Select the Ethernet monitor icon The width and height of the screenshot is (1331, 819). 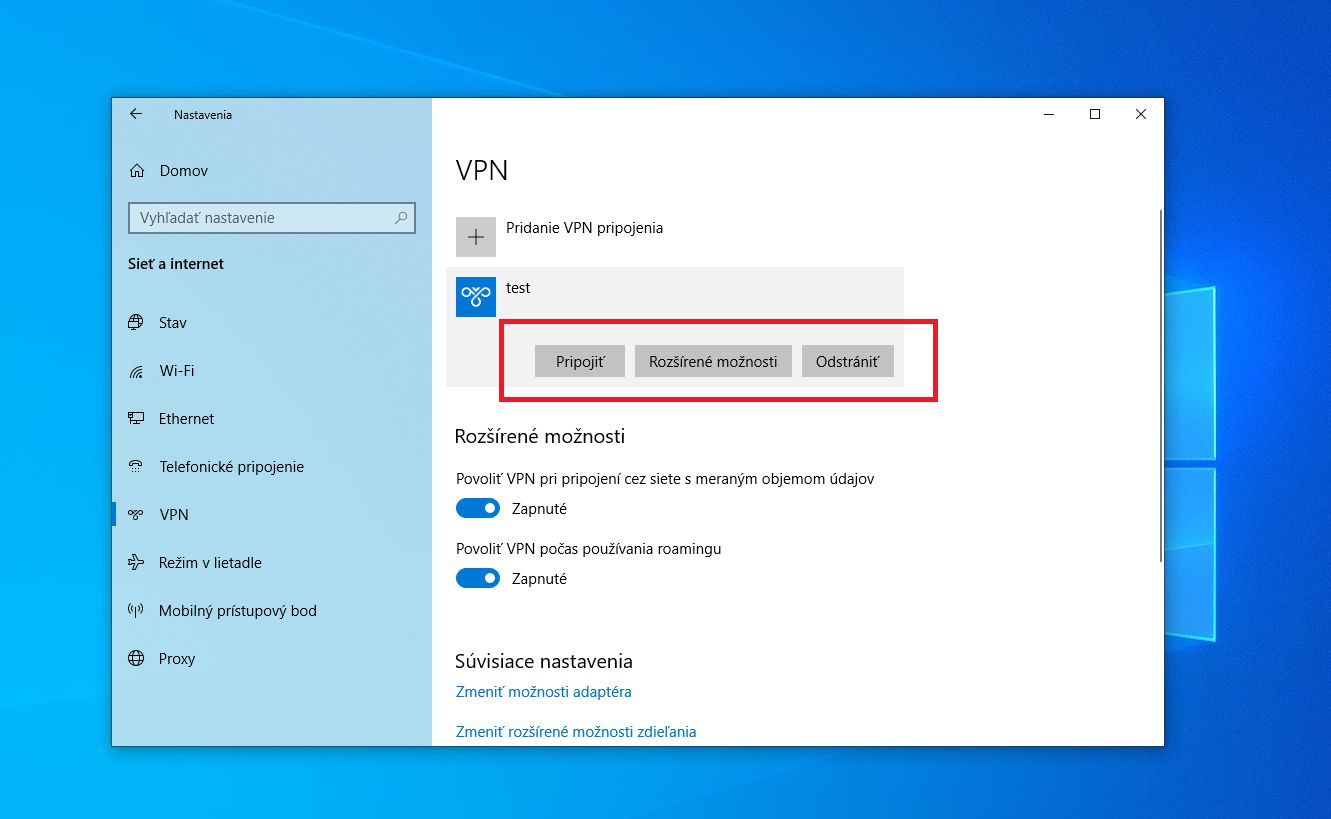(x=136, y=418)
